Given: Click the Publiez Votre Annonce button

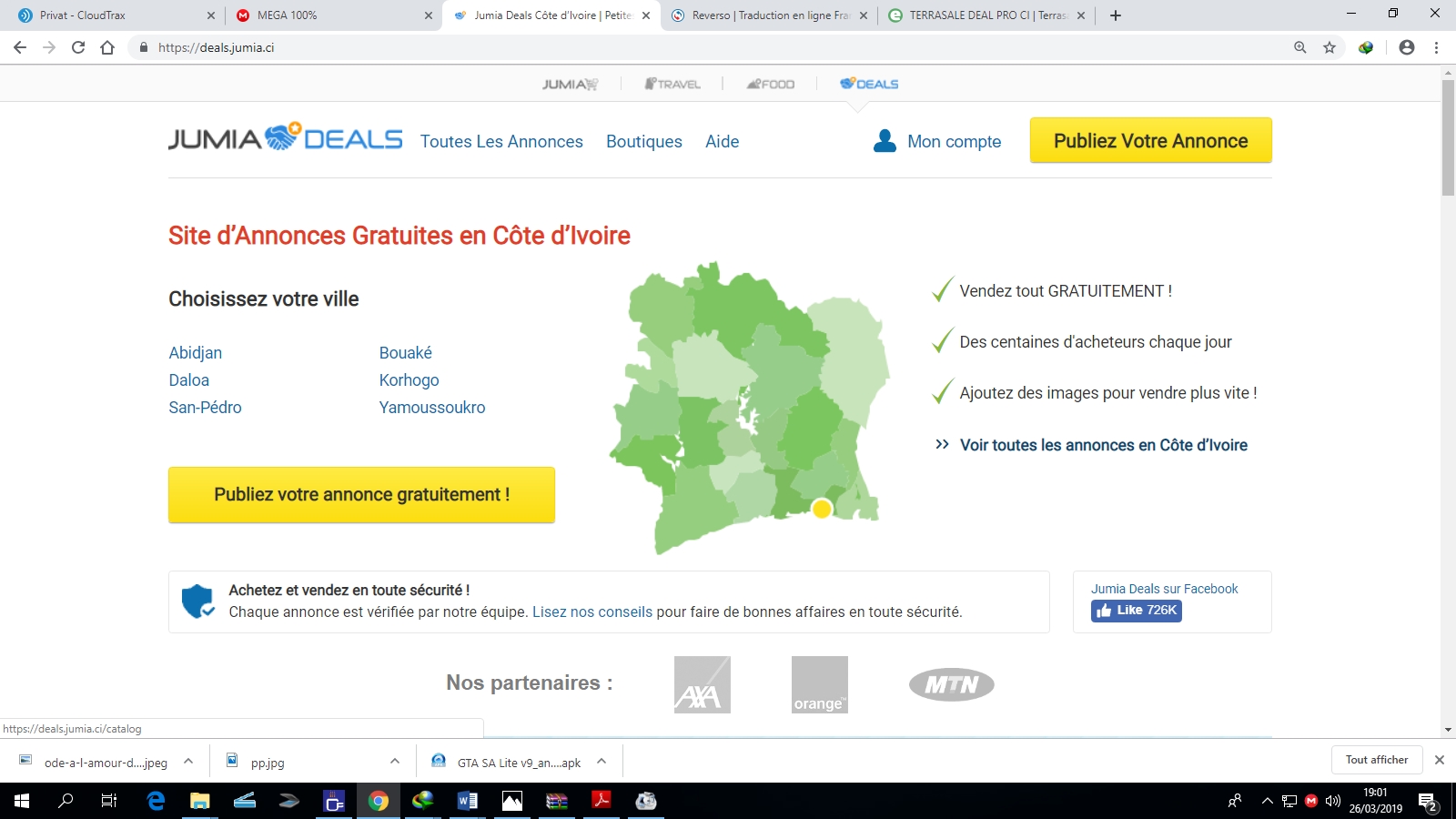Looking at the screenshot, I should (x=1150, y=140).
